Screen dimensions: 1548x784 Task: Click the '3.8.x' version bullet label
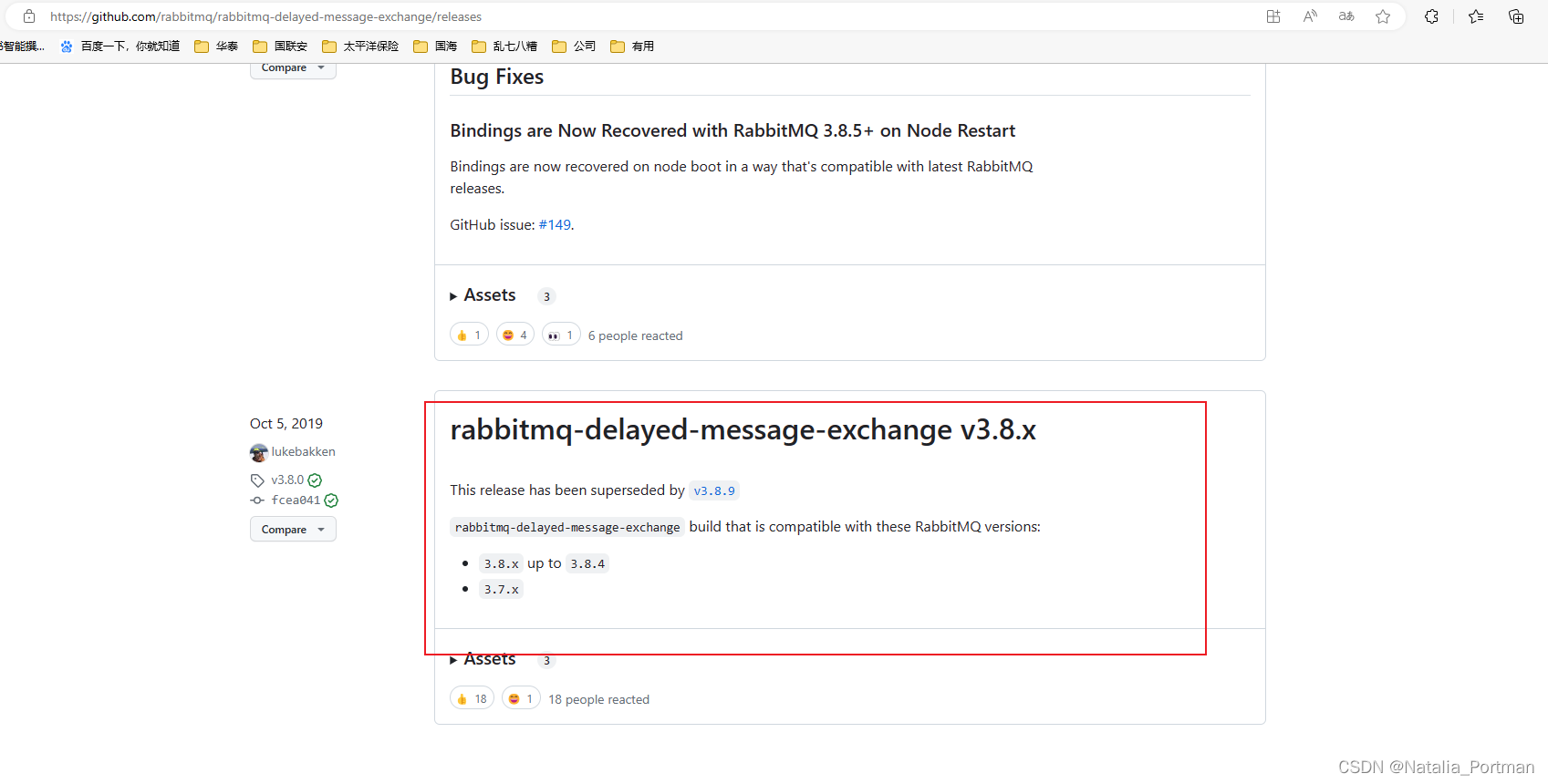pyautogui.click(x=502, y=564)
